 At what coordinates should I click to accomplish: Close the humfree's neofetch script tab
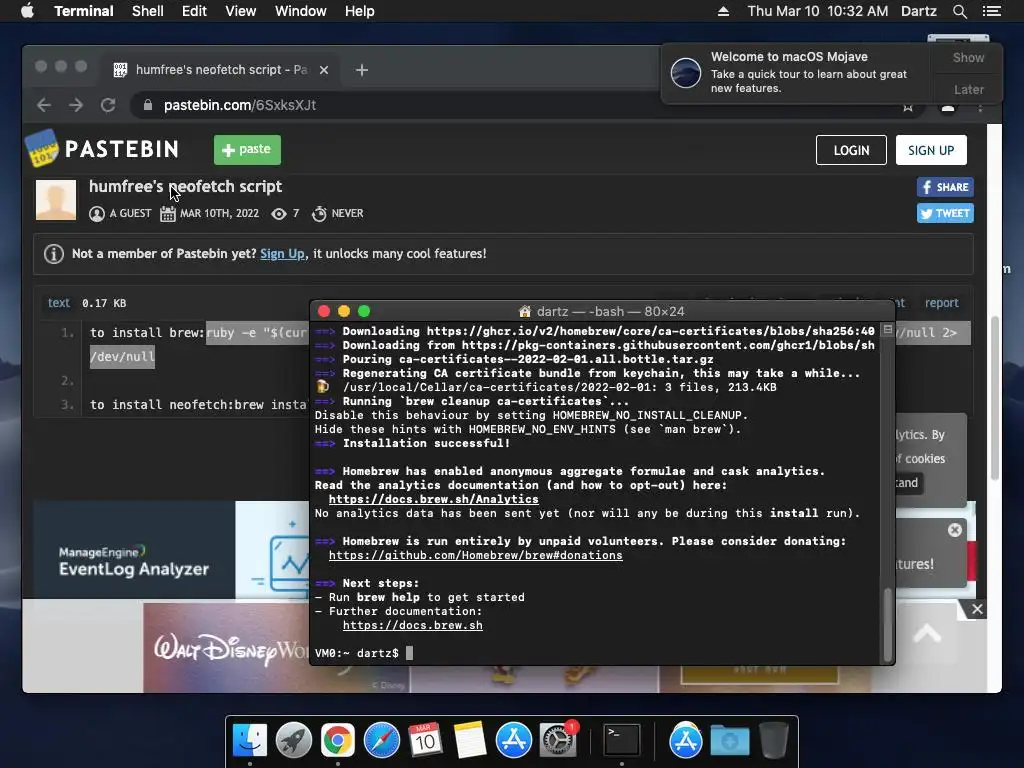coord(324,70)
